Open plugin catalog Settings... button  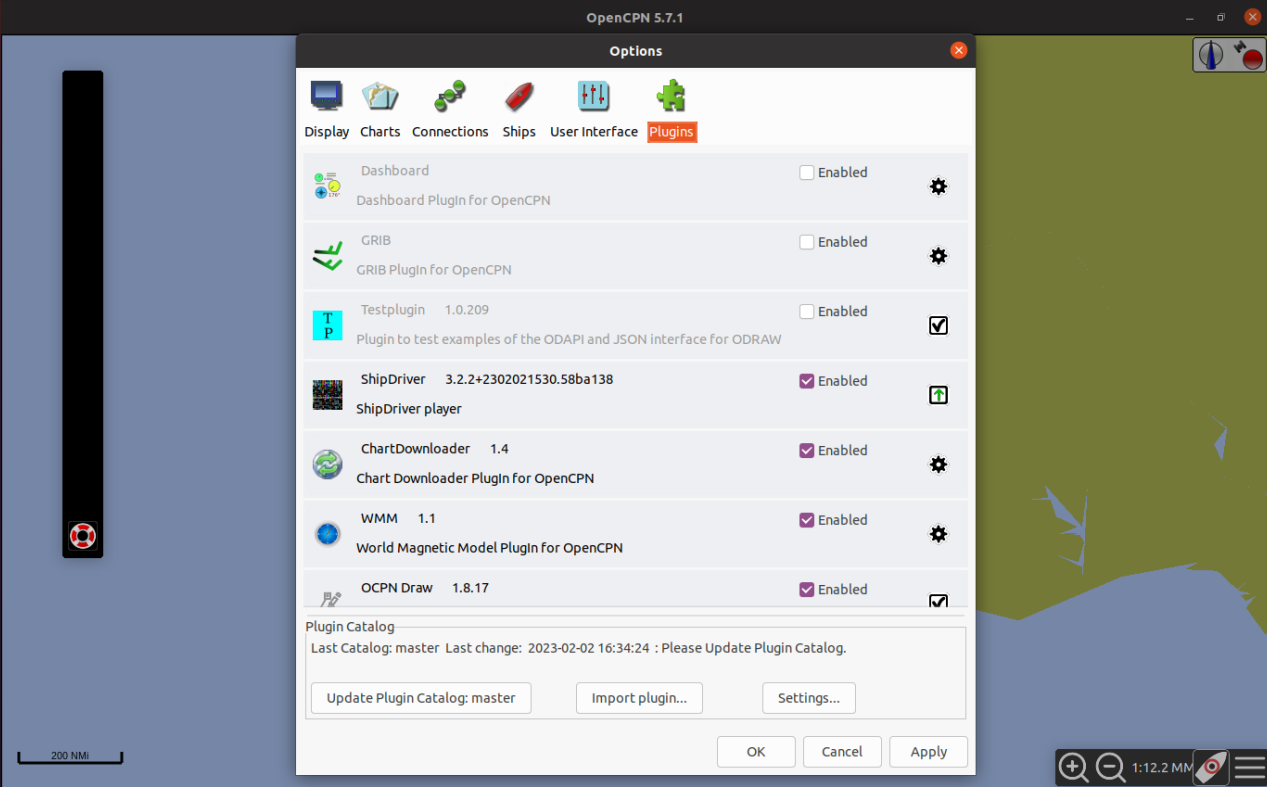click(x=809, y=698)
